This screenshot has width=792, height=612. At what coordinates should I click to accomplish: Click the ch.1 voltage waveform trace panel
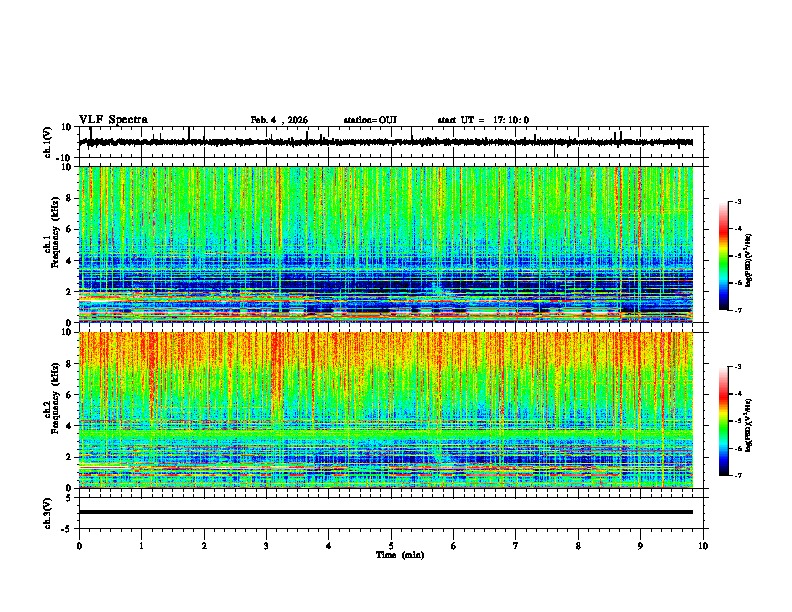click(x=393, y=142)
